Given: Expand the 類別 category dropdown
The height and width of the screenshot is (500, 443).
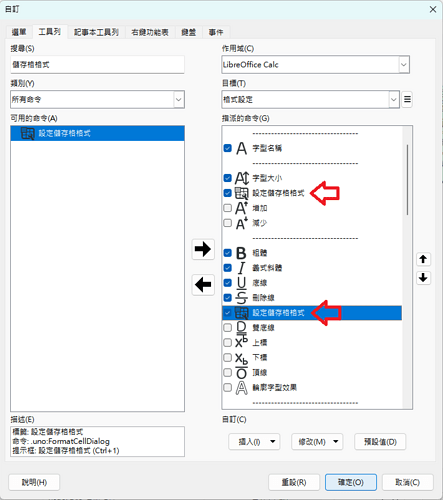Looking at the screenshot, I should [97, 99].
